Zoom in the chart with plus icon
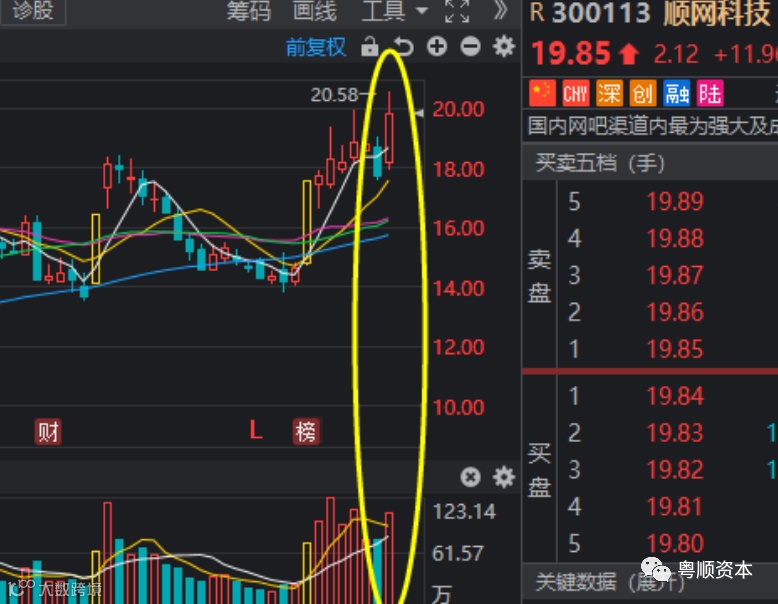 click(x=437, y=47)
